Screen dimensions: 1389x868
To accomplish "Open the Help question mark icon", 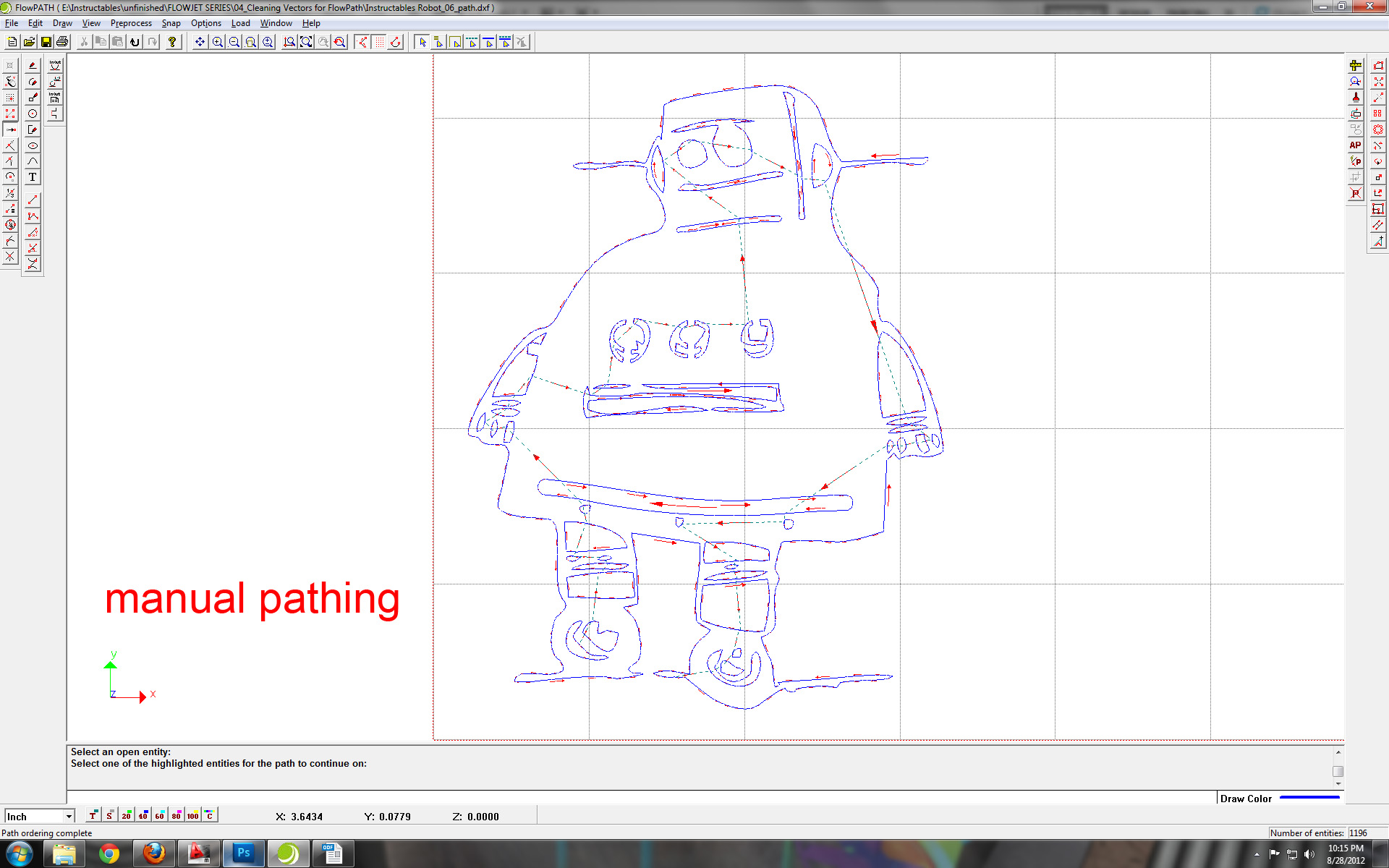I will point(171,41).
